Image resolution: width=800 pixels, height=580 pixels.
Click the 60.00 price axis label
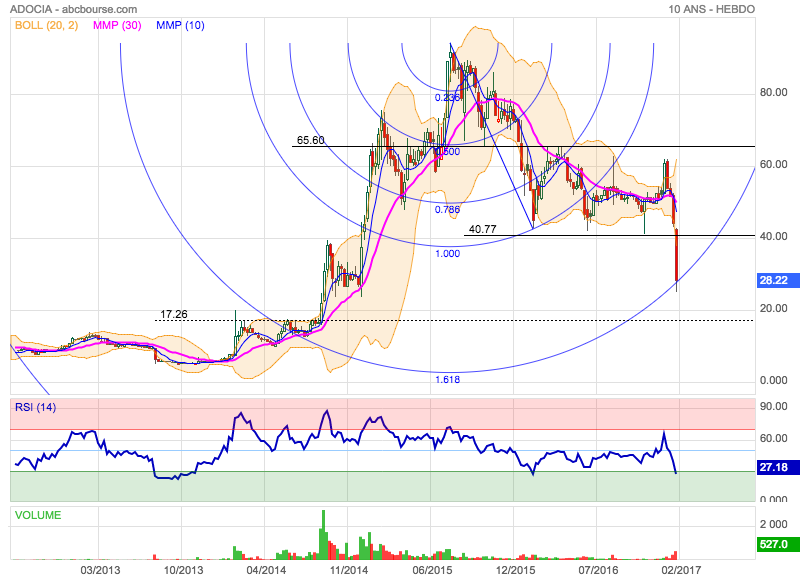(773, 164)
